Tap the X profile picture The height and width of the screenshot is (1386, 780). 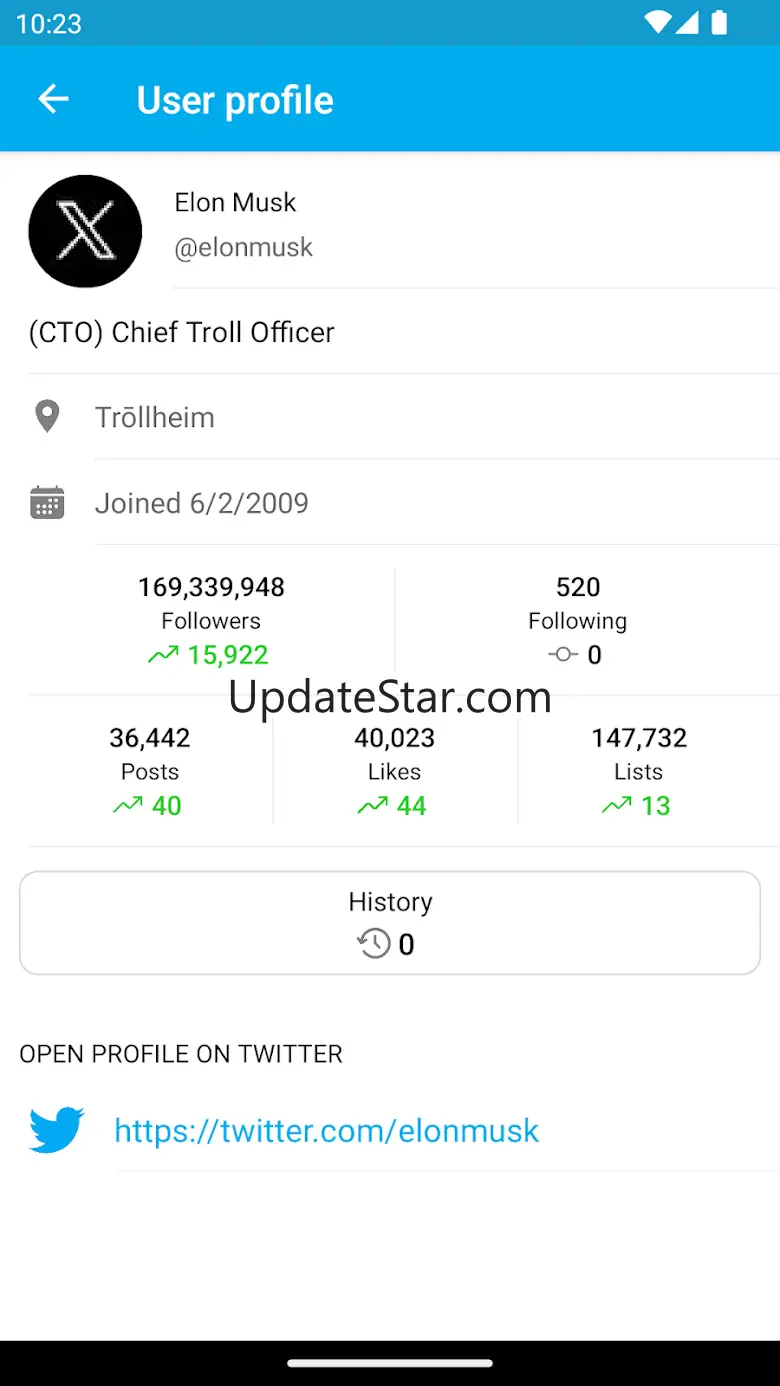coord(85,231)
